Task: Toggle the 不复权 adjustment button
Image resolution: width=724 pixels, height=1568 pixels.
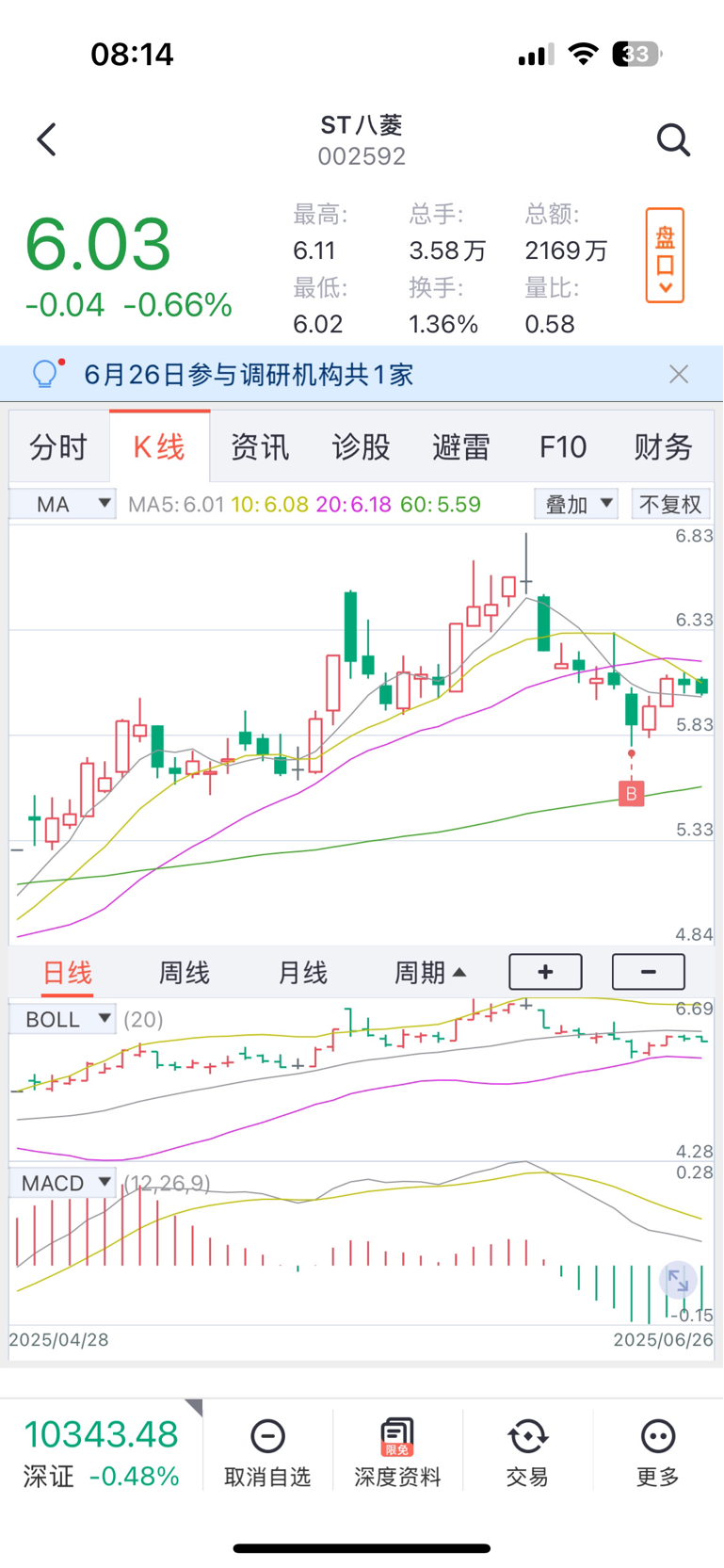Action: [670, 504]
